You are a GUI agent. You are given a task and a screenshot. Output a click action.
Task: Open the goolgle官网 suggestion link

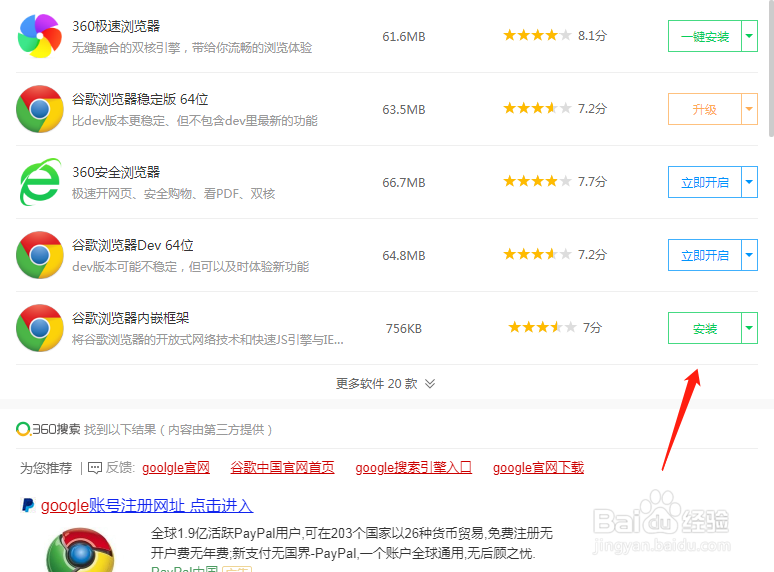point(176,467)
